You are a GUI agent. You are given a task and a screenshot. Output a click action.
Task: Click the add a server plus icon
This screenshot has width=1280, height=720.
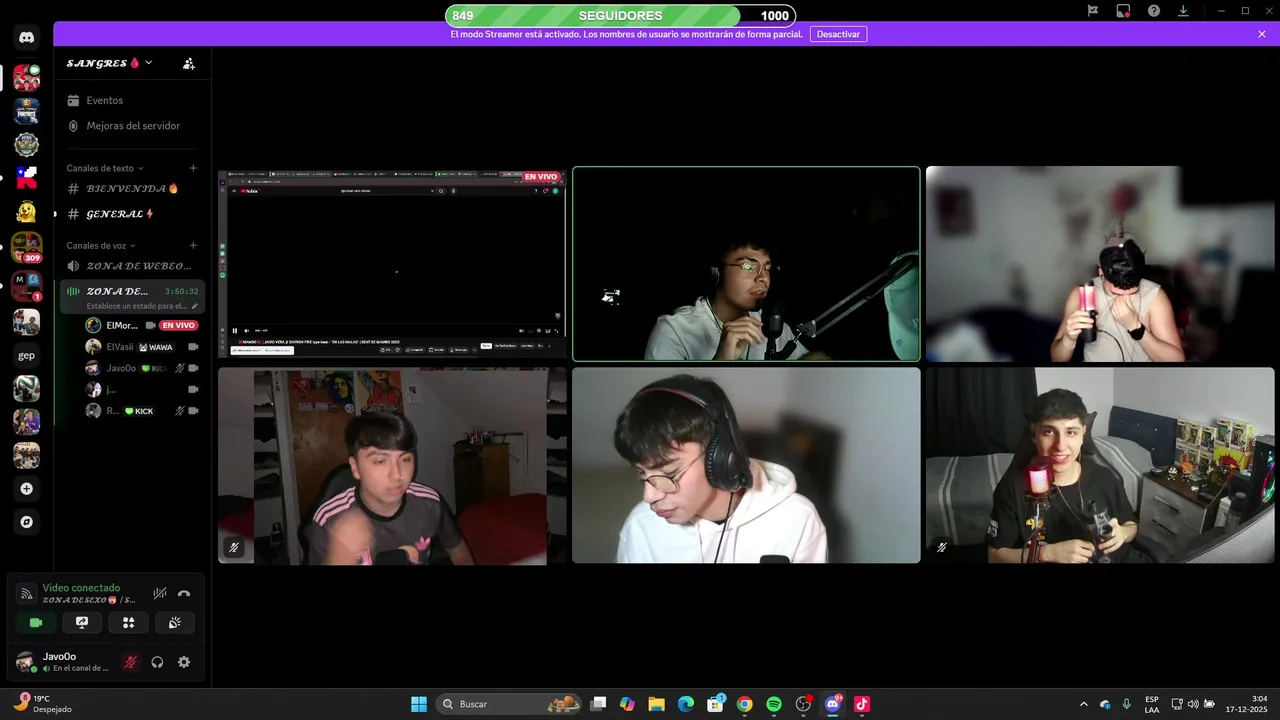[x=27, y=489]
